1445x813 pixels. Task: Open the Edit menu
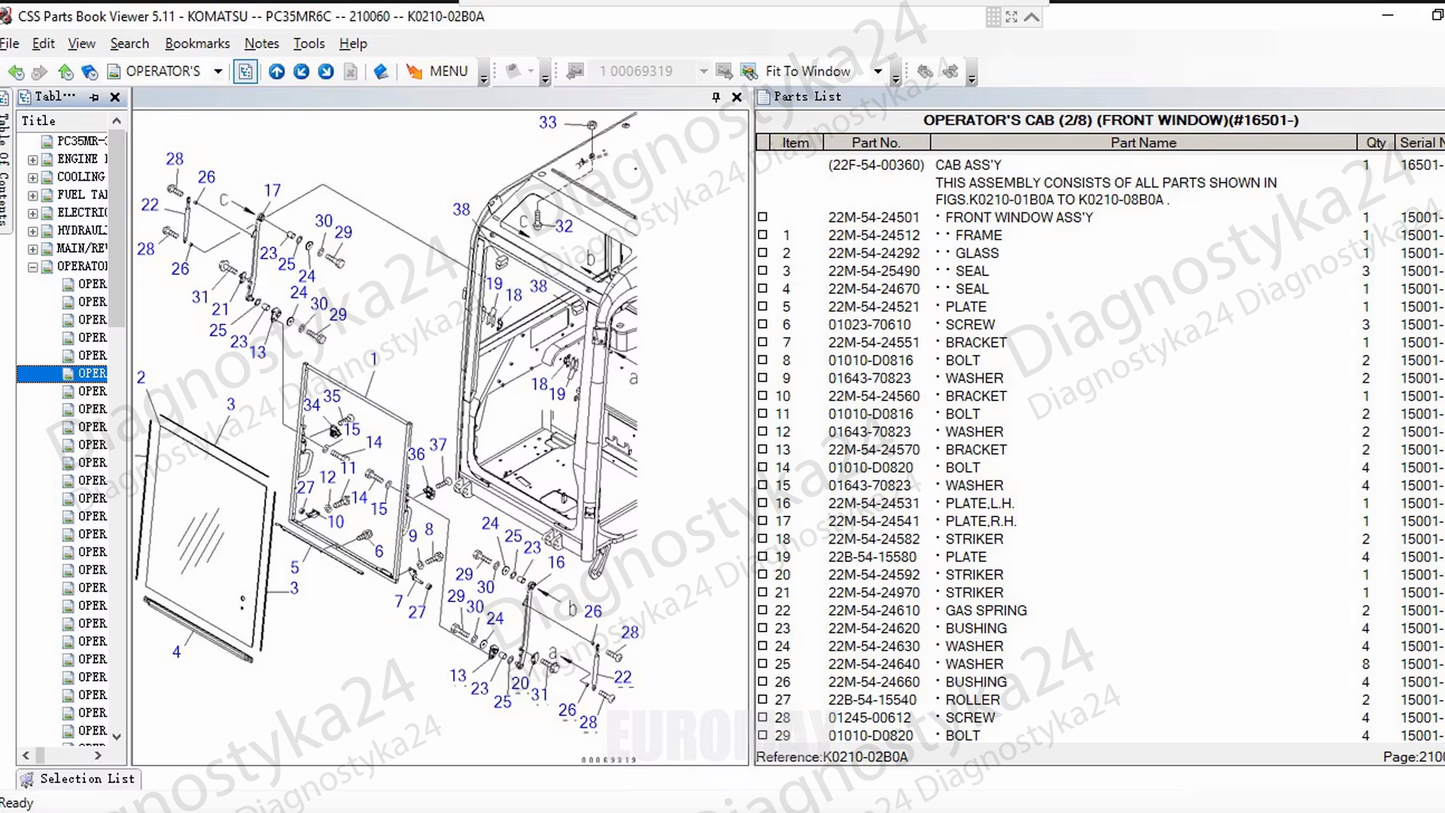click(x=43, y=44)
